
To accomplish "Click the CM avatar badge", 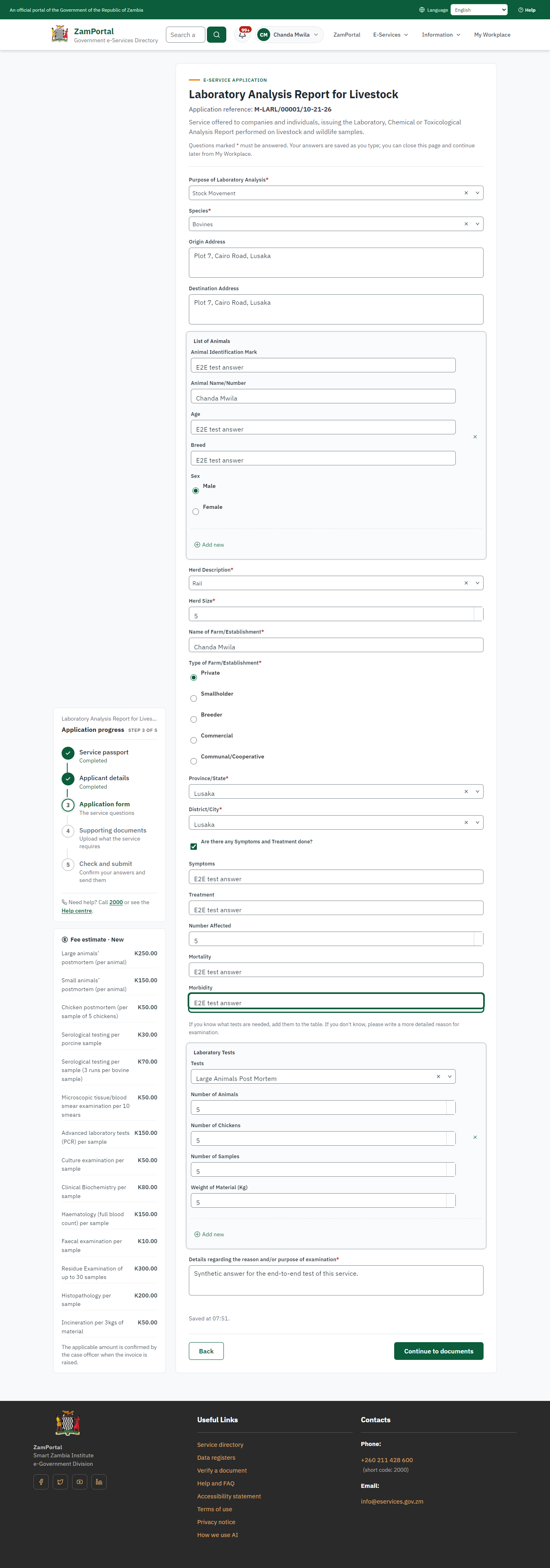I will 263,35.
